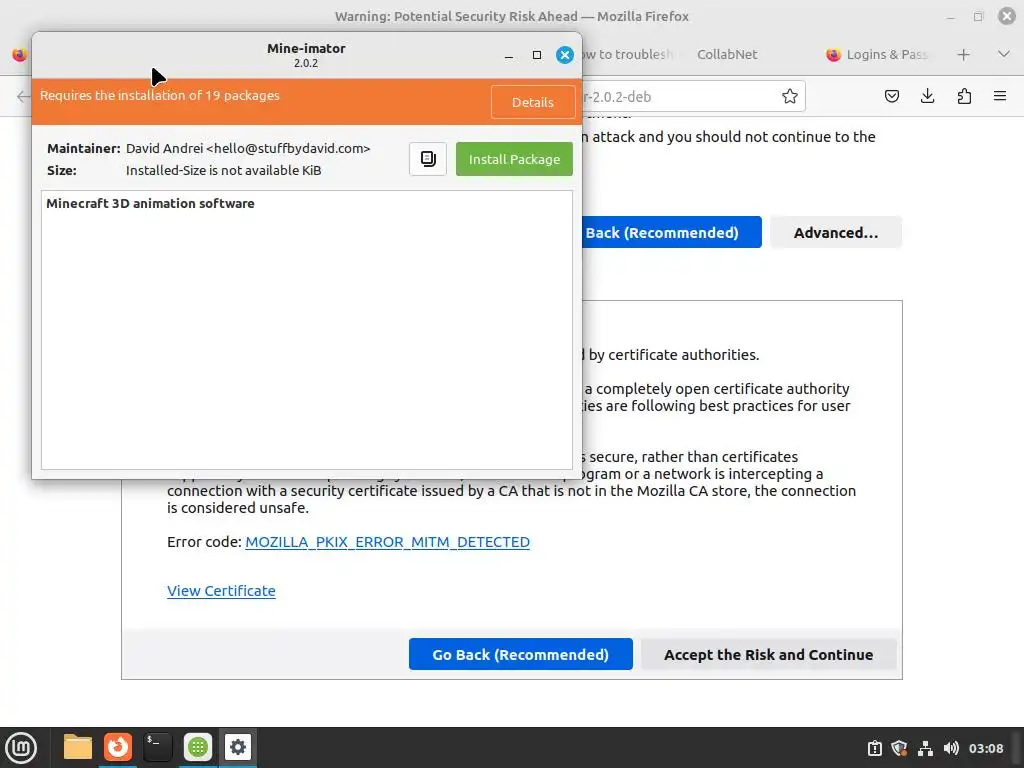Open the View Certificate link

click(x=221, y=590)
